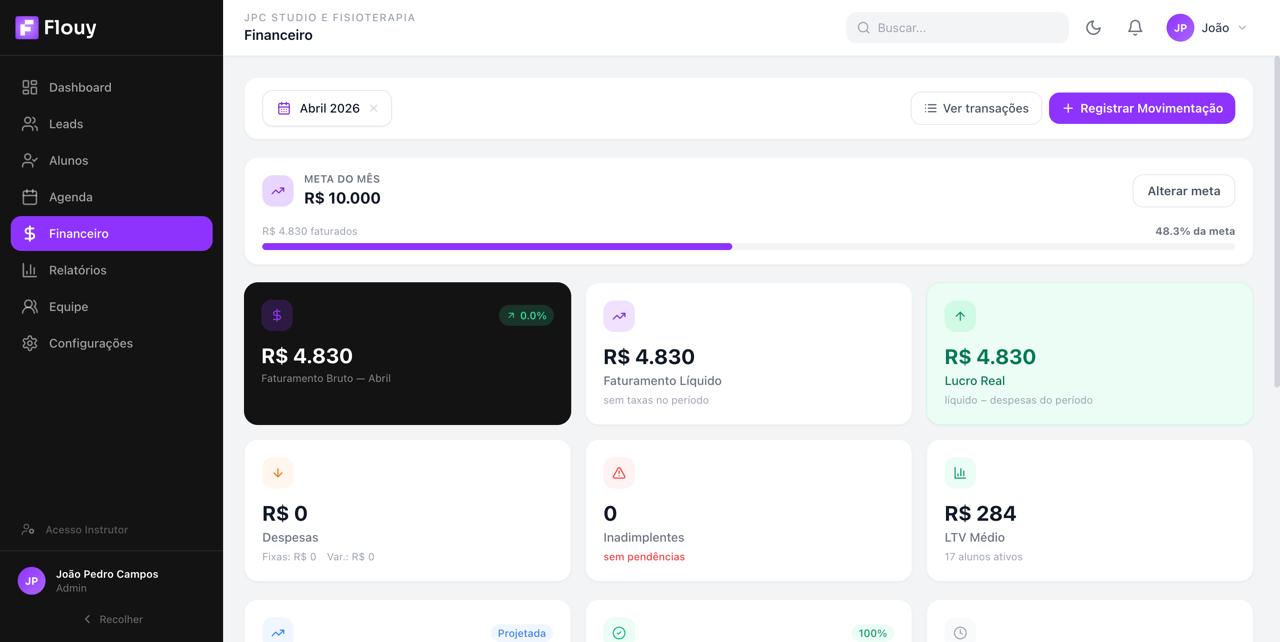Open Configurações in the sidebar
1280x642 pixels.
(x=112, y=343)
